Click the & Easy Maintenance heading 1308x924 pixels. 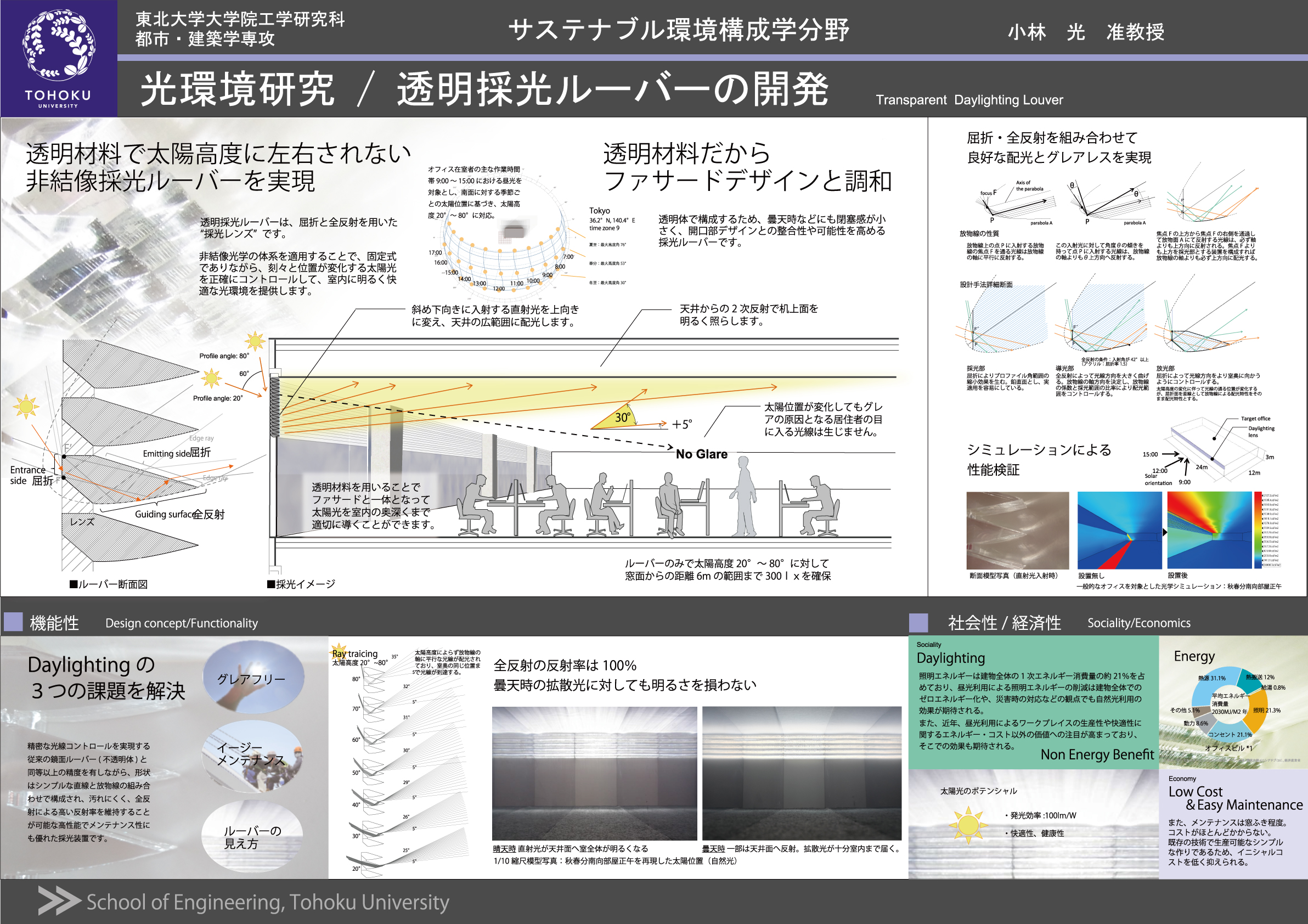pyautogui.click(x=1244, y=805)
